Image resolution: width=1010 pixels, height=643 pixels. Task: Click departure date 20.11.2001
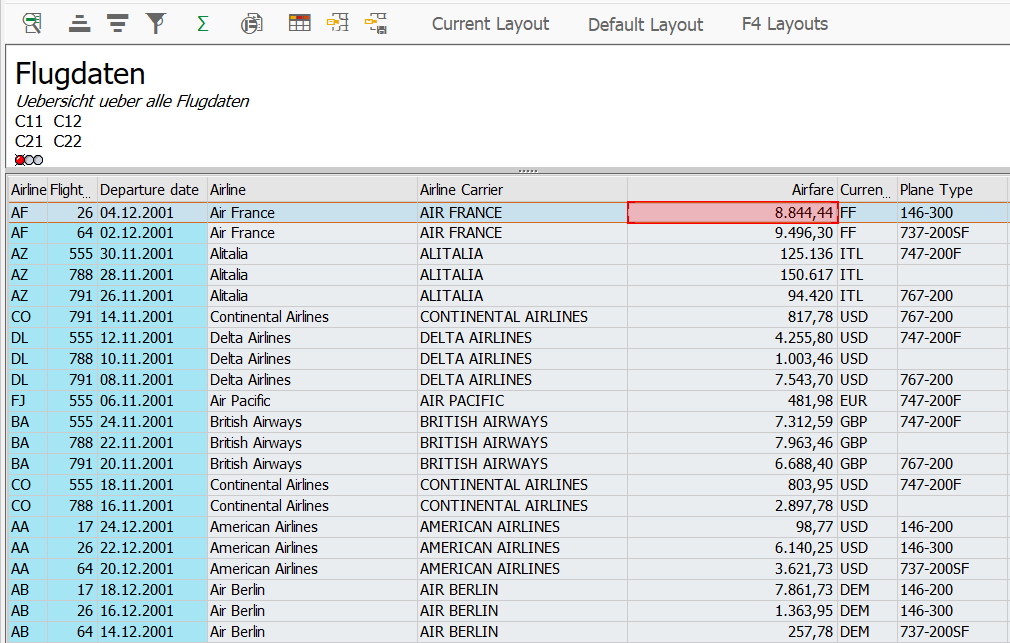pyautogui.click(x=152, y=464)
